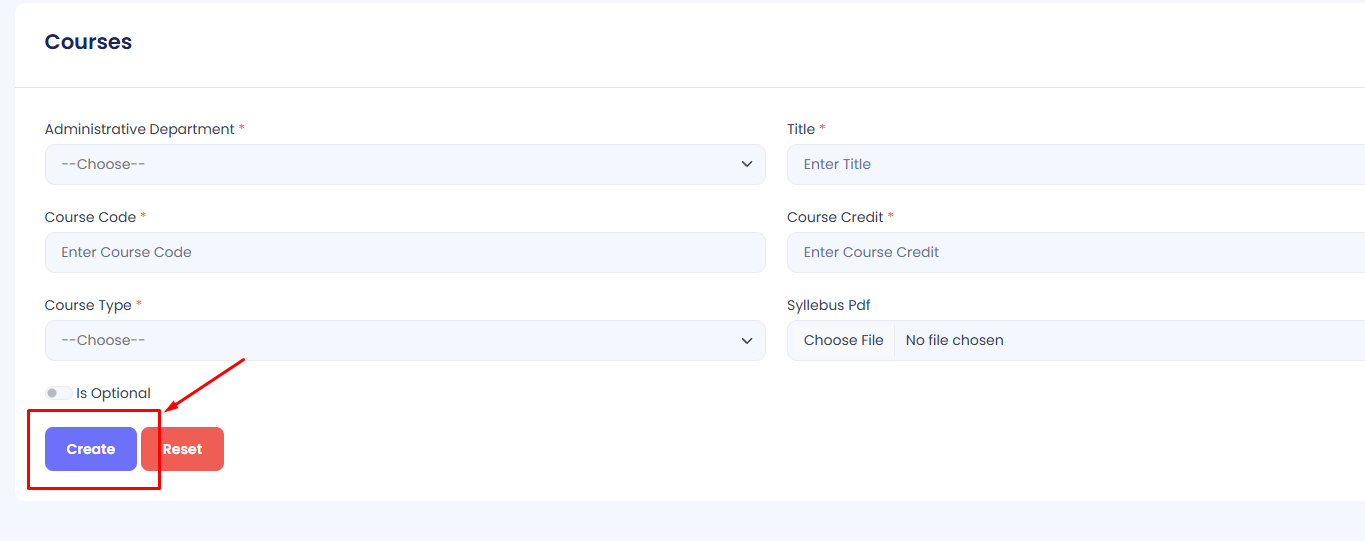Click the Syllebus Pdf field label

(829, 305)
